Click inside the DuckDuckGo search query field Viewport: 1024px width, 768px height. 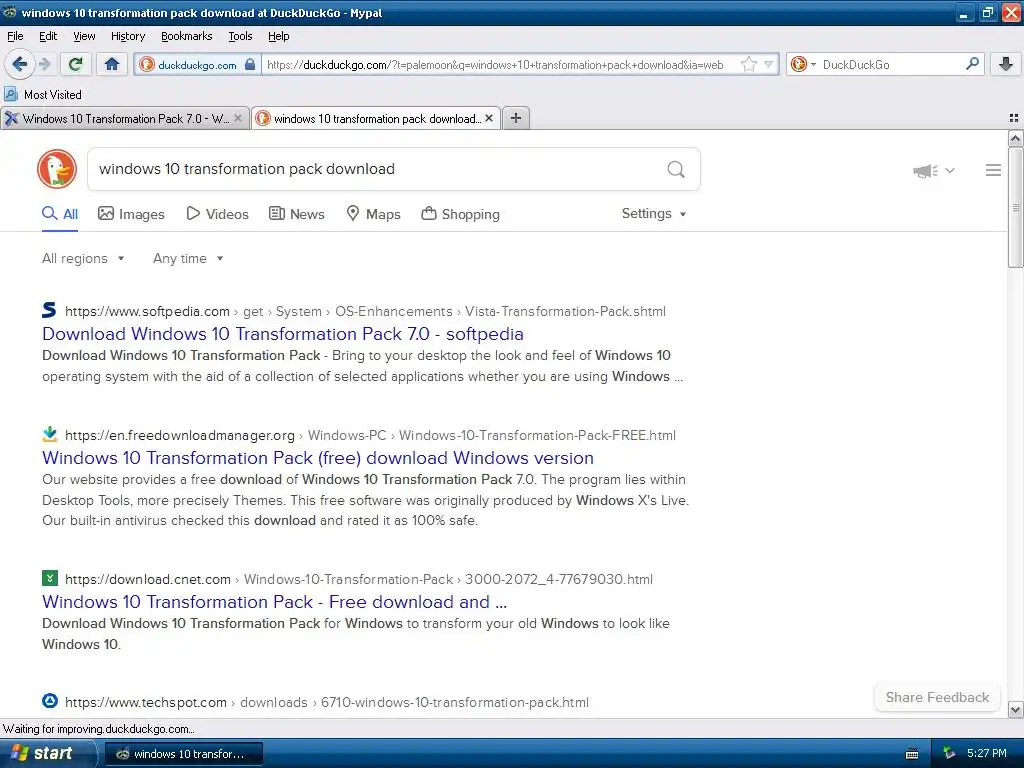click(x=379, y=169)
